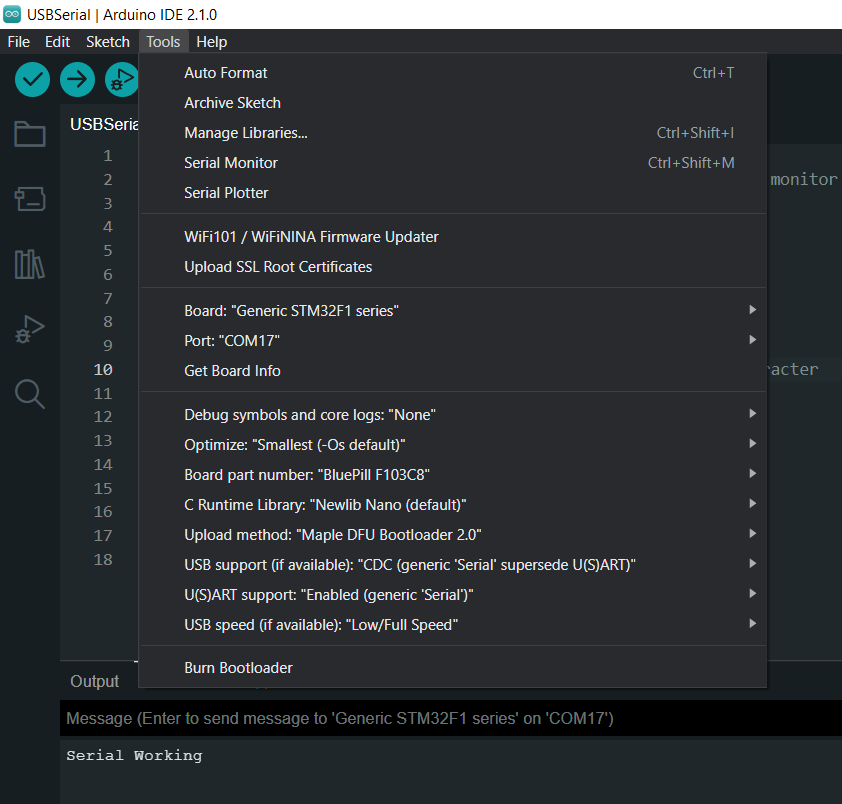Select Archive Sketch
The image size is (842, 804).
[453, 103]
